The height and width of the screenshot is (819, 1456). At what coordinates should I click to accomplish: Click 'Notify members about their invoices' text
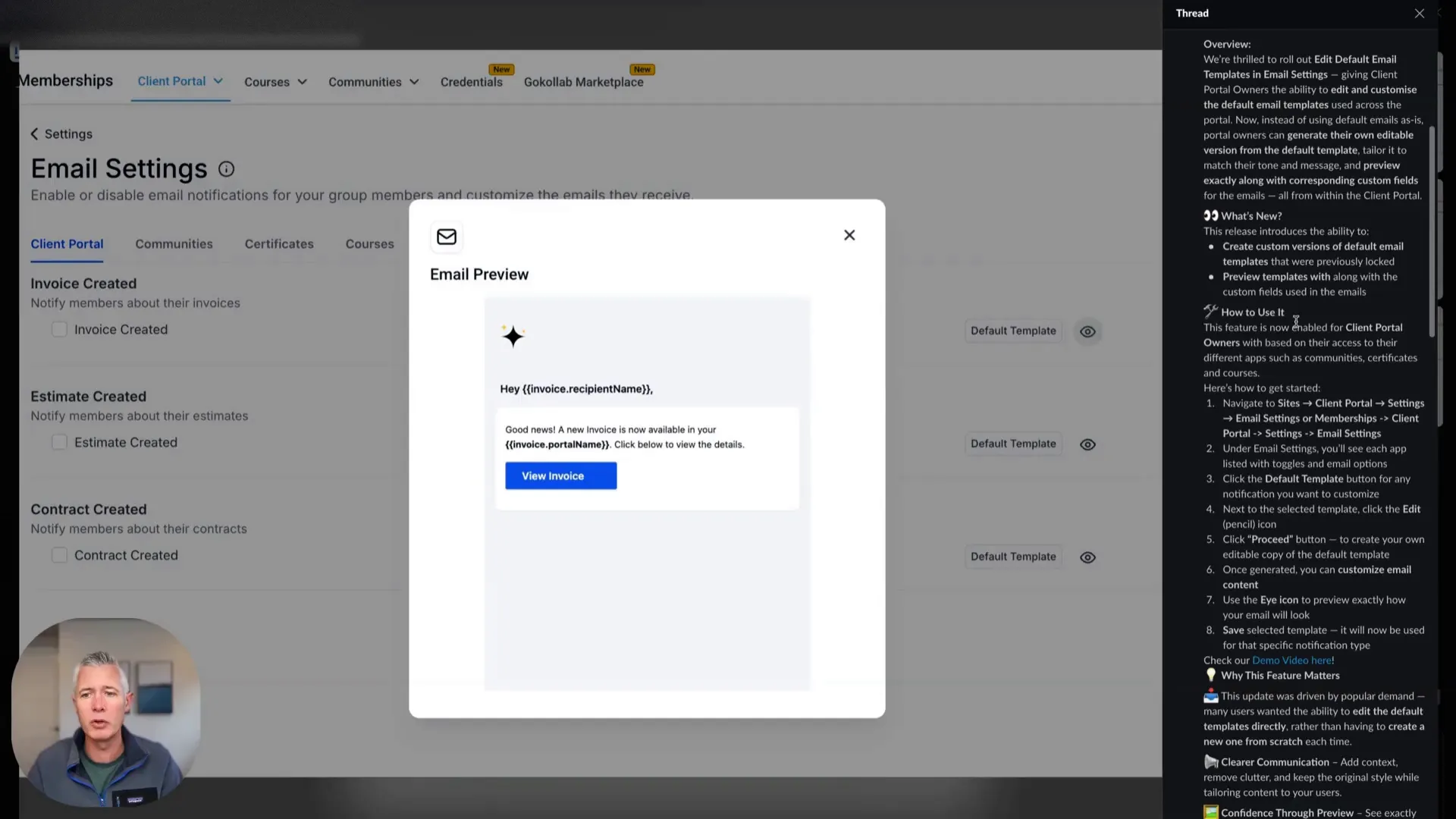tap(135, 303)
